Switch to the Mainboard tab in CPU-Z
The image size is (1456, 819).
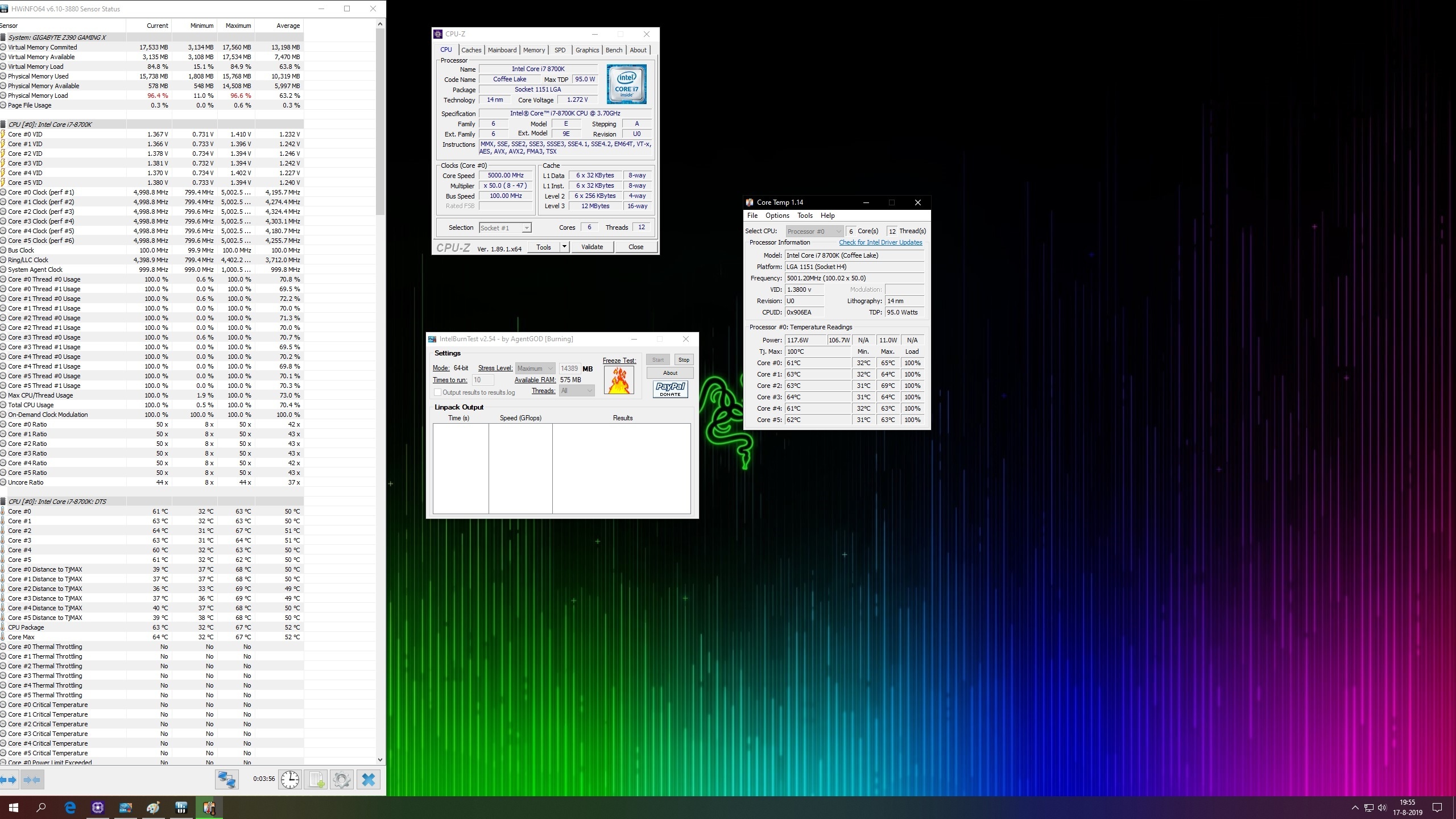502,50
